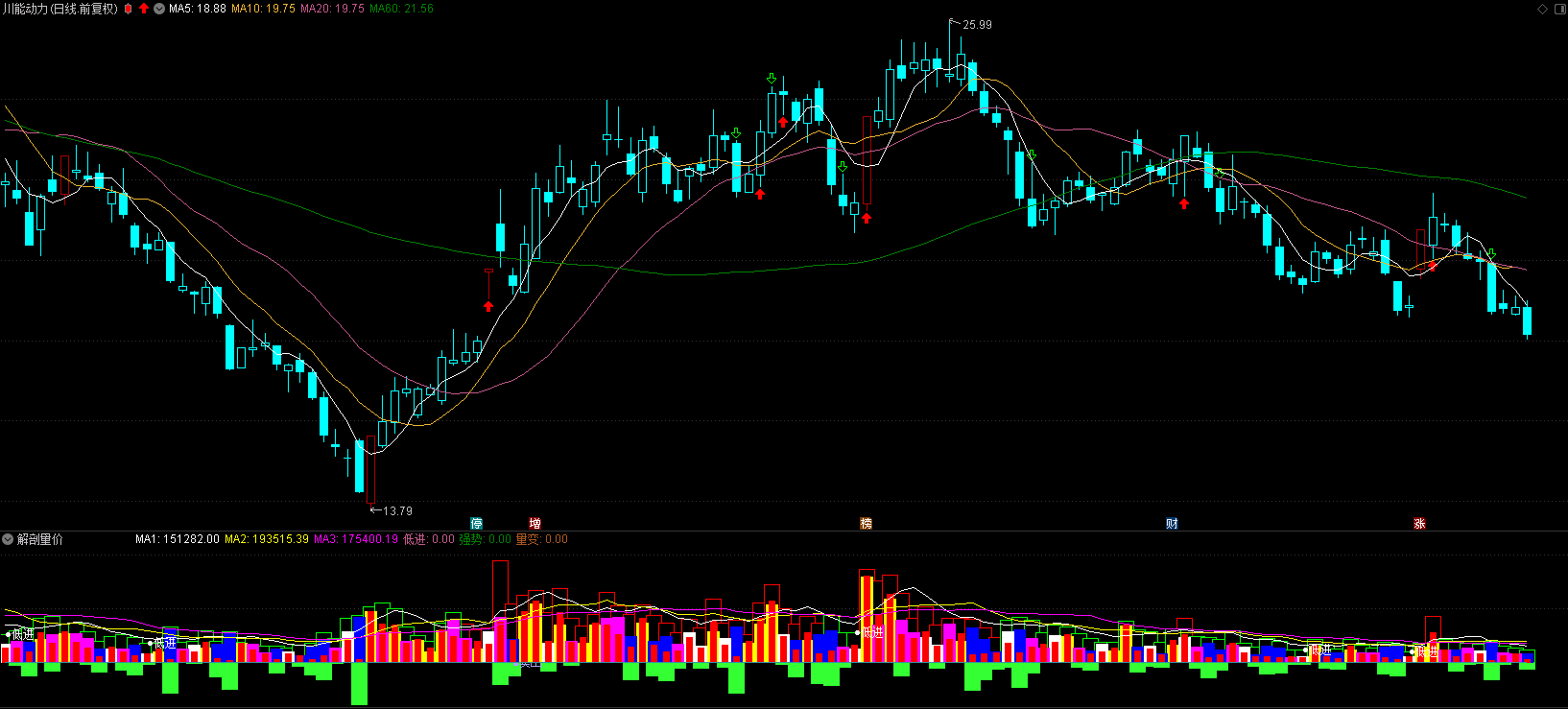
Task: Click the 低进: 0.00 indicator value
Action: (429, 539)
